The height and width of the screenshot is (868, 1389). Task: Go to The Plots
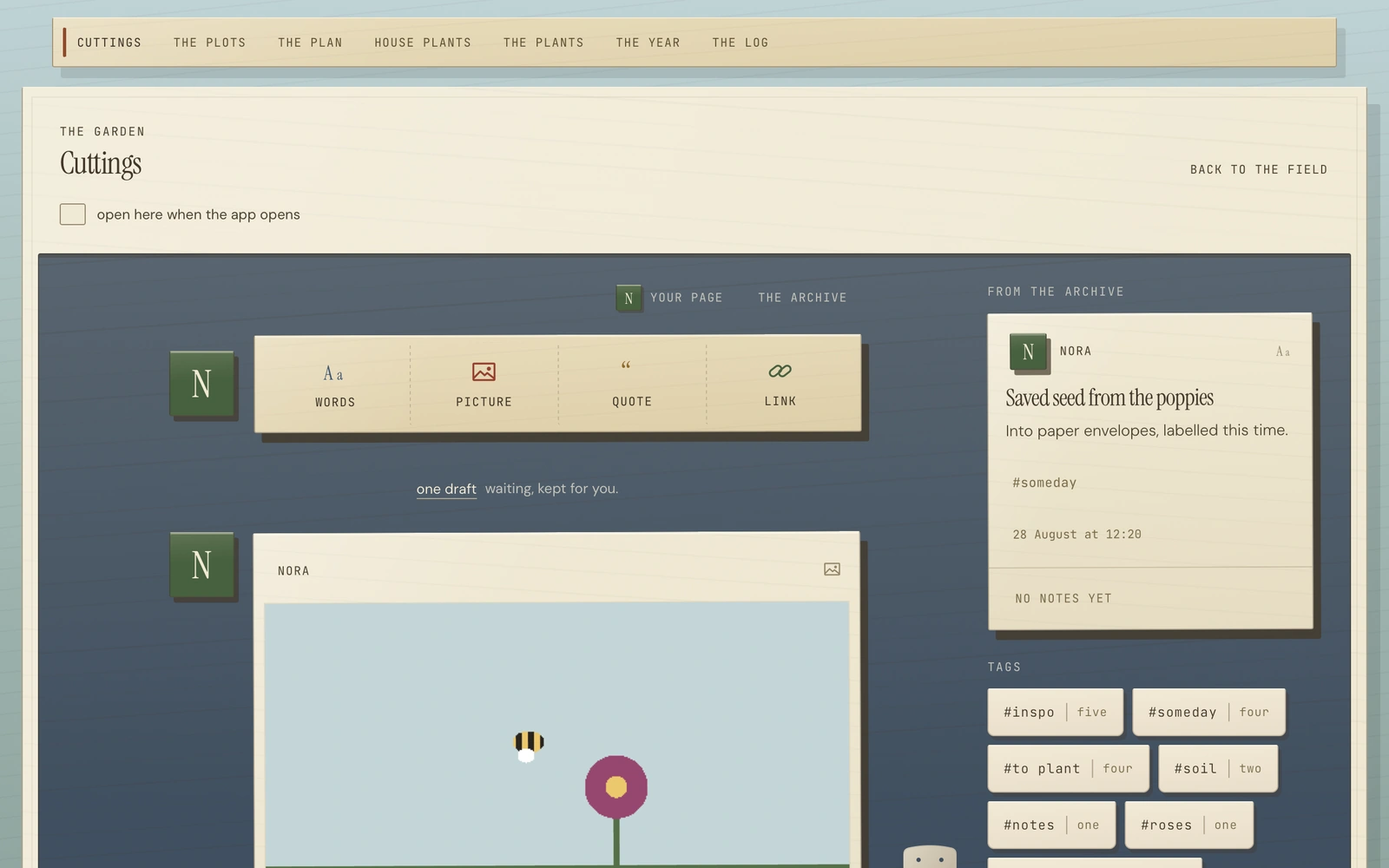[x=209, y=43]
